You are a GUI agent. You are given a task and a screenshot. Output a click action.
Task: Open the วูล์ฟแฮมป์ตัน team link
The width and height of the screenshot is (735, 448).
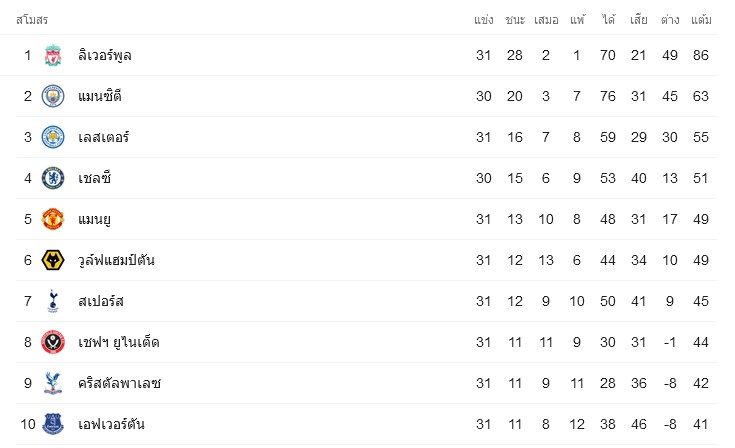(116, 260)
